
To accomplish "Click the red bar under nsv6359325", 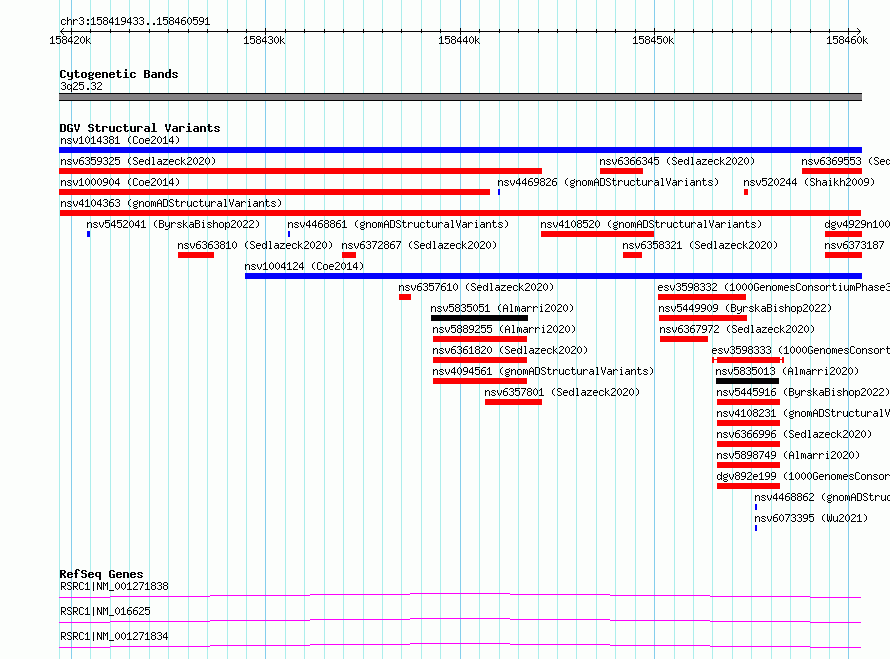I will [300, 171].
